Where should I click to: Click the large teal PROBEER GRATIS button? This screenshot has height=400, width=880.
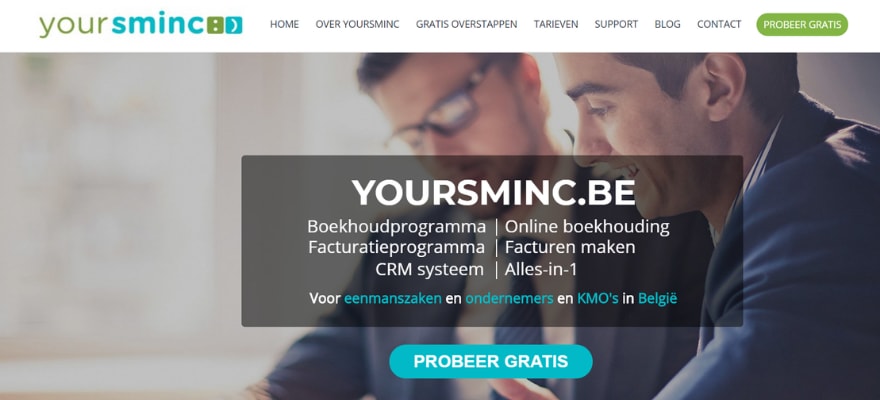(491, 361)
